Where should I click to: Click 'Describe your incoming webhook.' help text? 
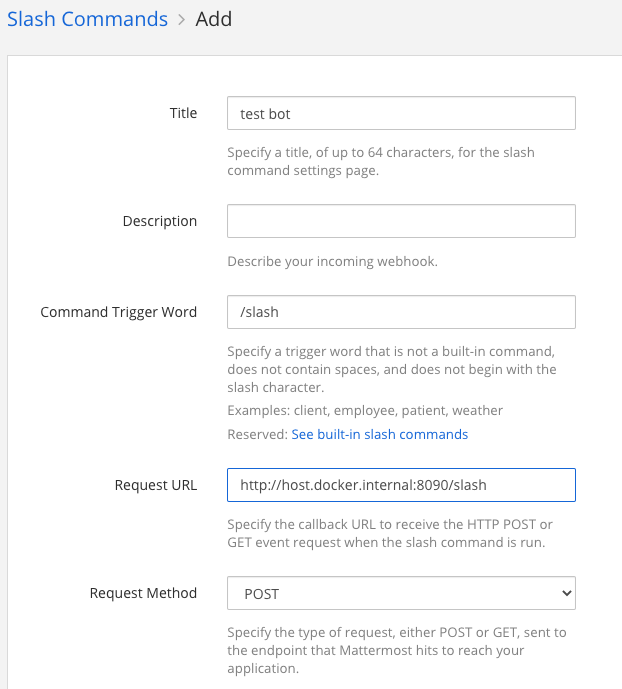333,261
